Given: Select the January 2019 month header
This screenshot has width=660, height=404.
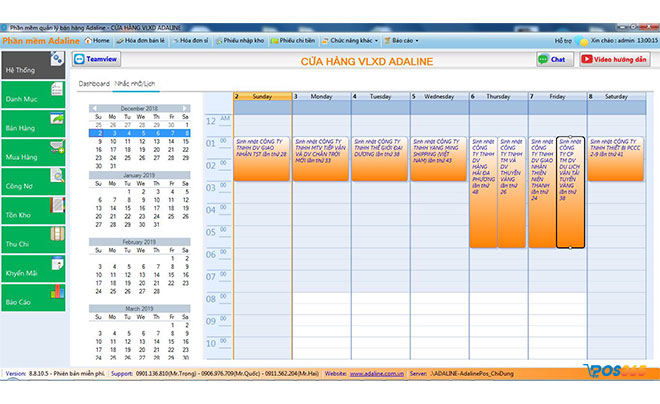Looking at the screenshot, I should (139, 175).
